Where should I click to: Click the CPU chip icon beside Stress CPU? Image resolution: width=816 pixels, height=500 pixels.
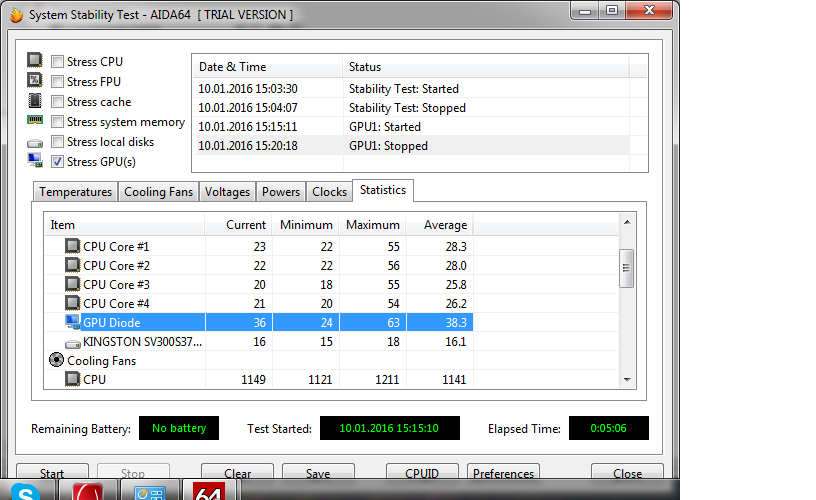[34, 60]
